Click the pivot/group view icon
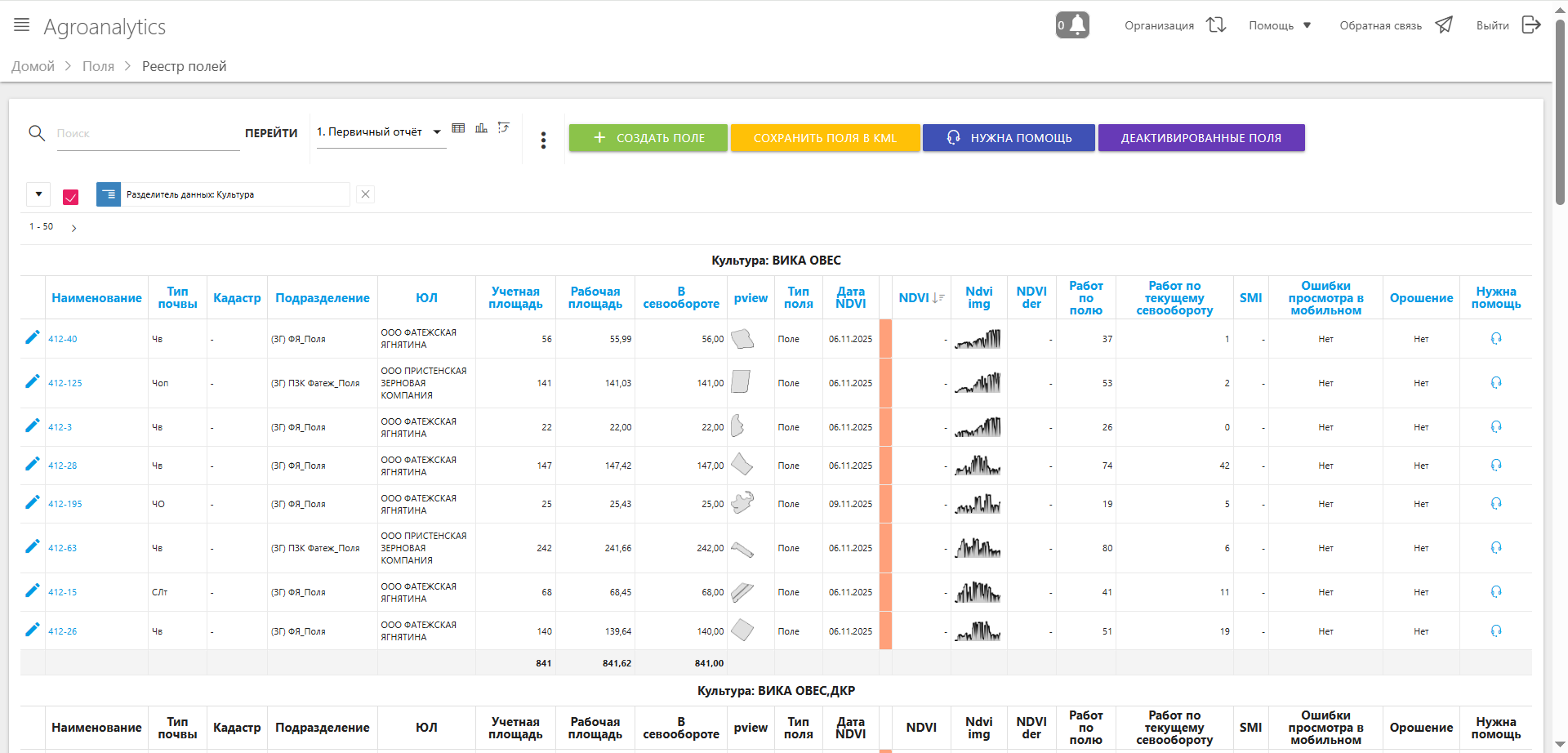The width and height of the screenshot is (1568, 753). [x=504, y=127]
